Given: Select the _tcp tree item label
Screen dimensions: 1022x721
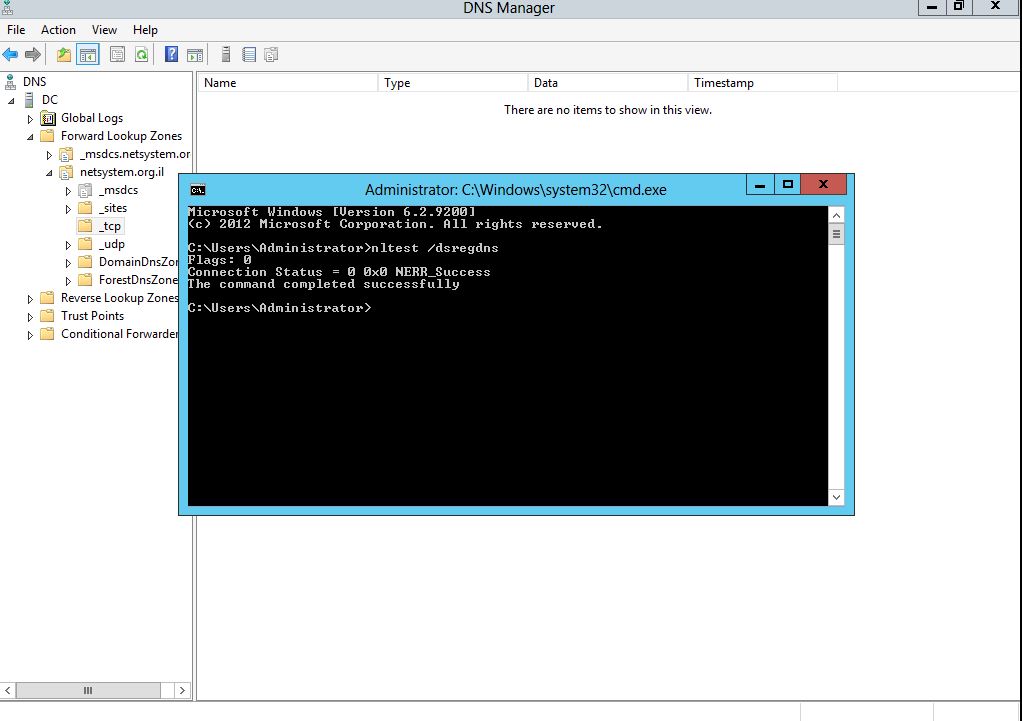Looking at the screenshot, I should click(110, 226).
